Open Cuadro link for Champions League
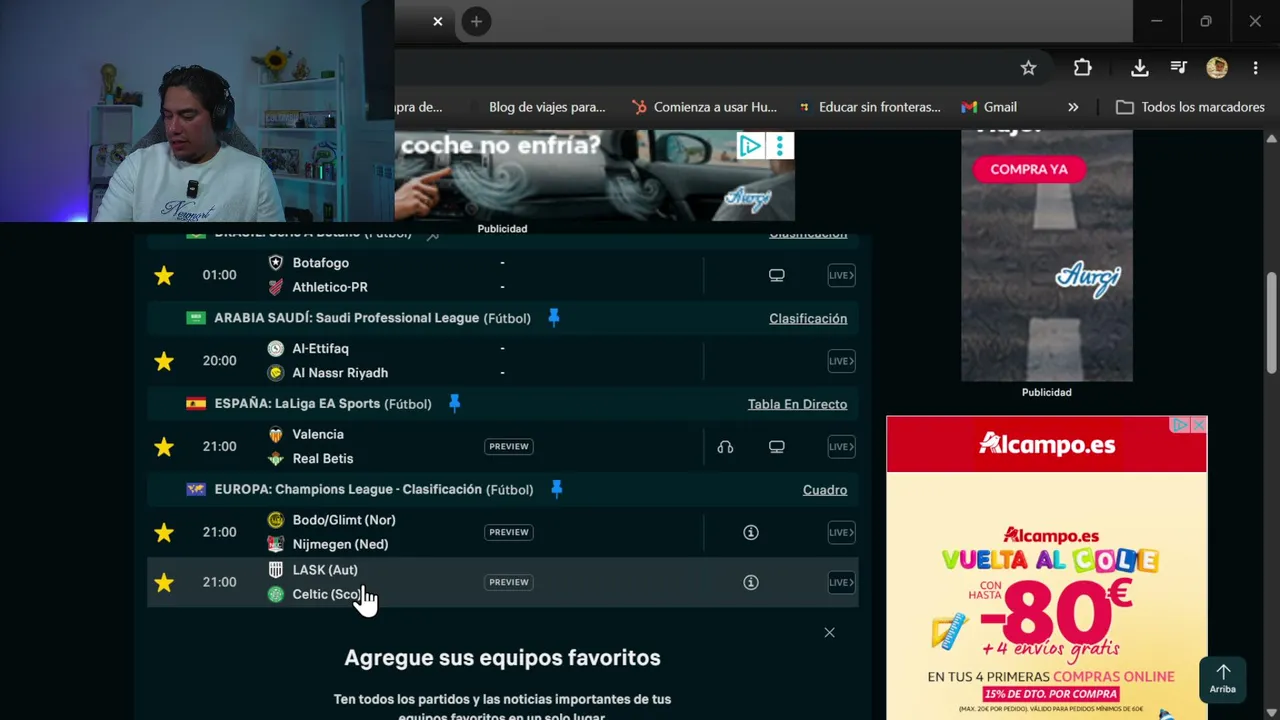This screenshot has width=1280, height=720. point(825,490)
